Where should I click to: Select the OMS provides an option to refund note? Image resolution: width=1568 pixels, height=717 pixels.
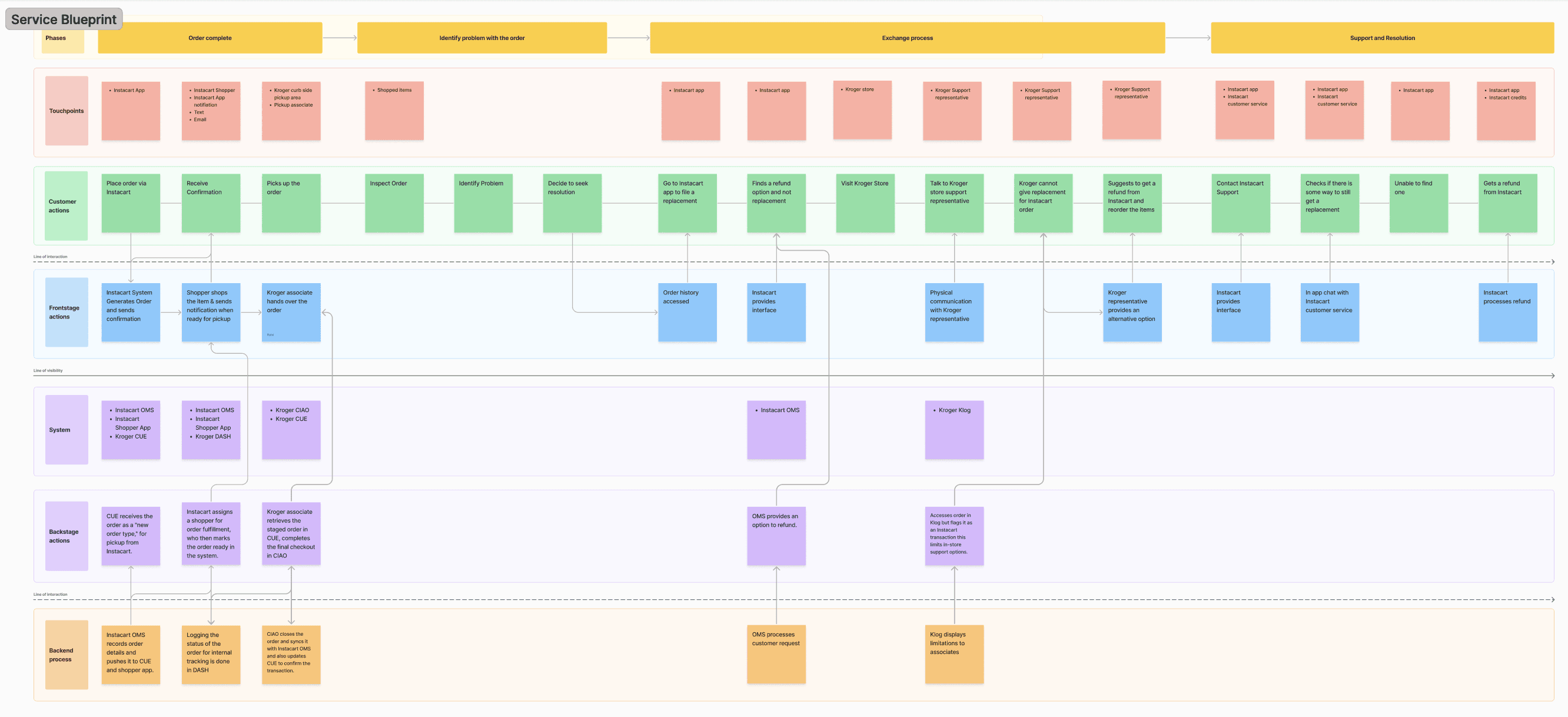click(x=776, y=536)
